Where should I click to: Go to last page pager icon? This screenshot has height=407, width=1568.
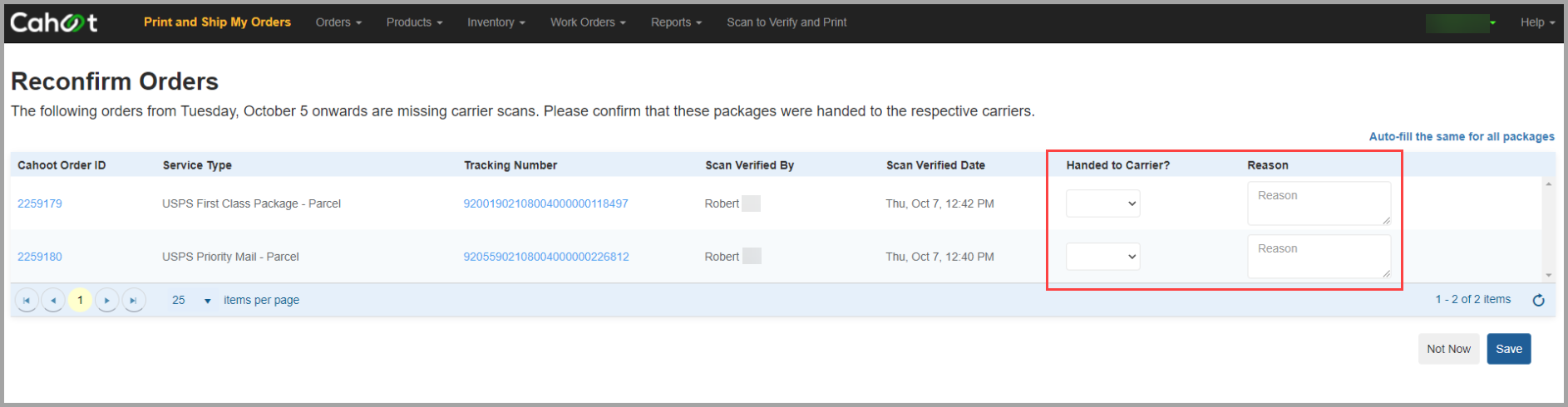click(133, 300)
